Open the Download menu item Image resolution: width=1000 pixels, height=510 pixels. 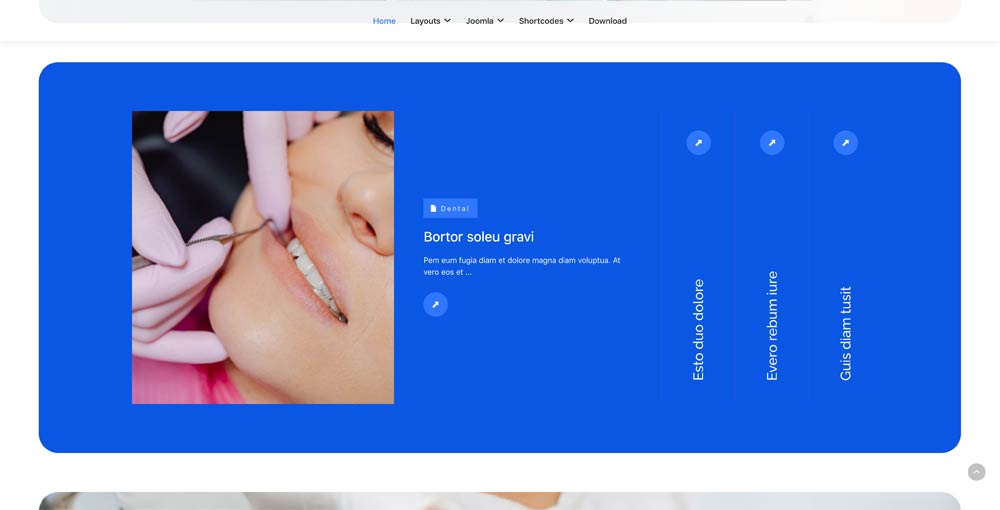(x=607, y=21)
